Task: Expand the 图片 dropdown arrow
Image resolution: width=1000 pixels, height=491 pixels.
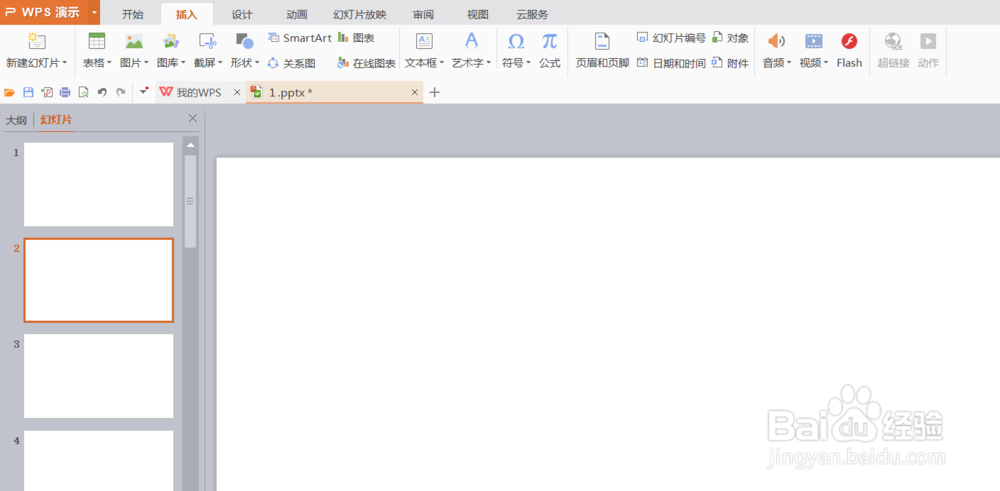Action: point(146,63)
